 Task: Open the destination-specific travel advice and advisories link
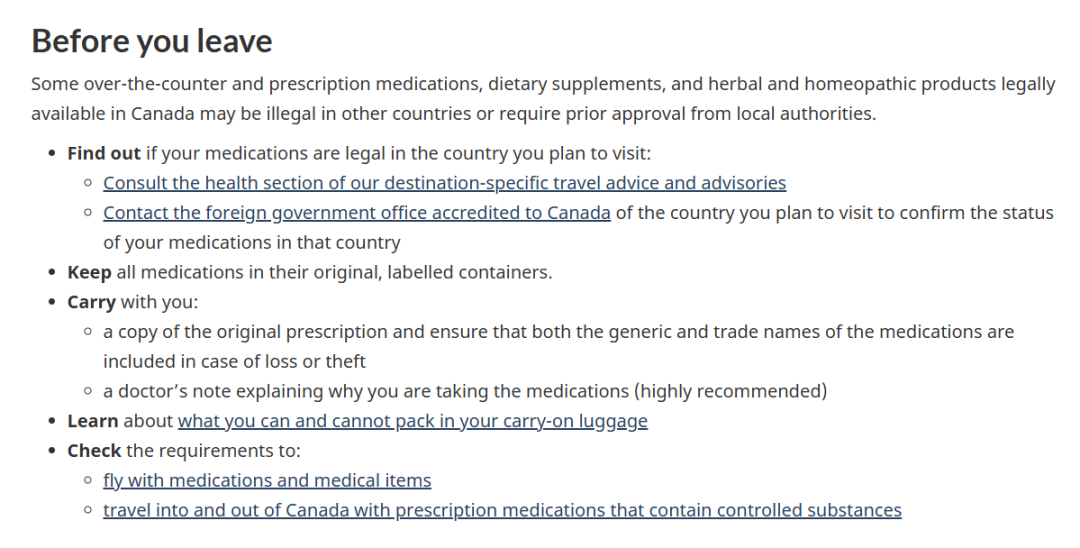(x=444, y=183)
